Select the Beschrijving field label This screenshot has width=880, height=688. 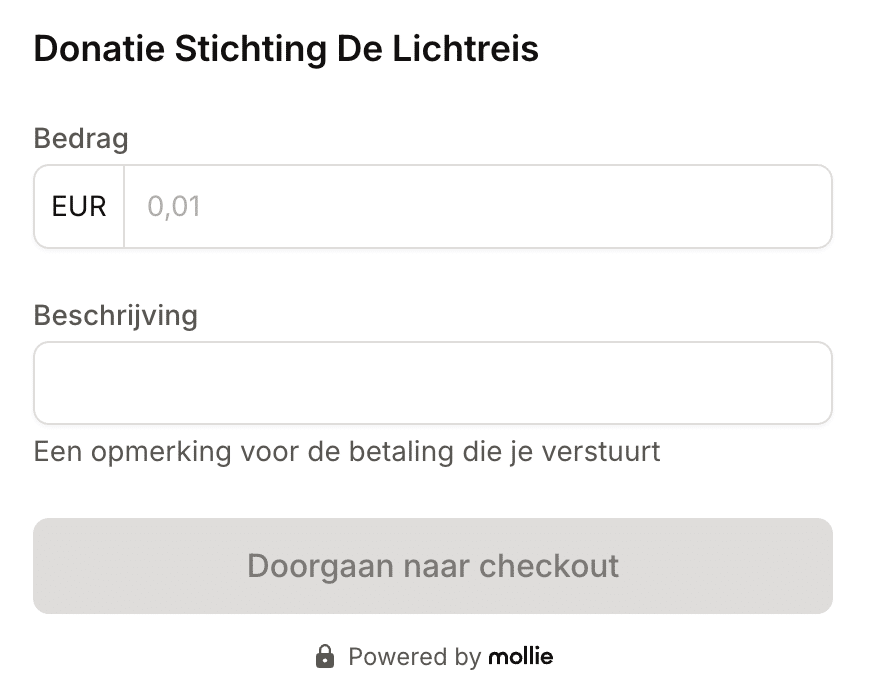tap(116, 316)
